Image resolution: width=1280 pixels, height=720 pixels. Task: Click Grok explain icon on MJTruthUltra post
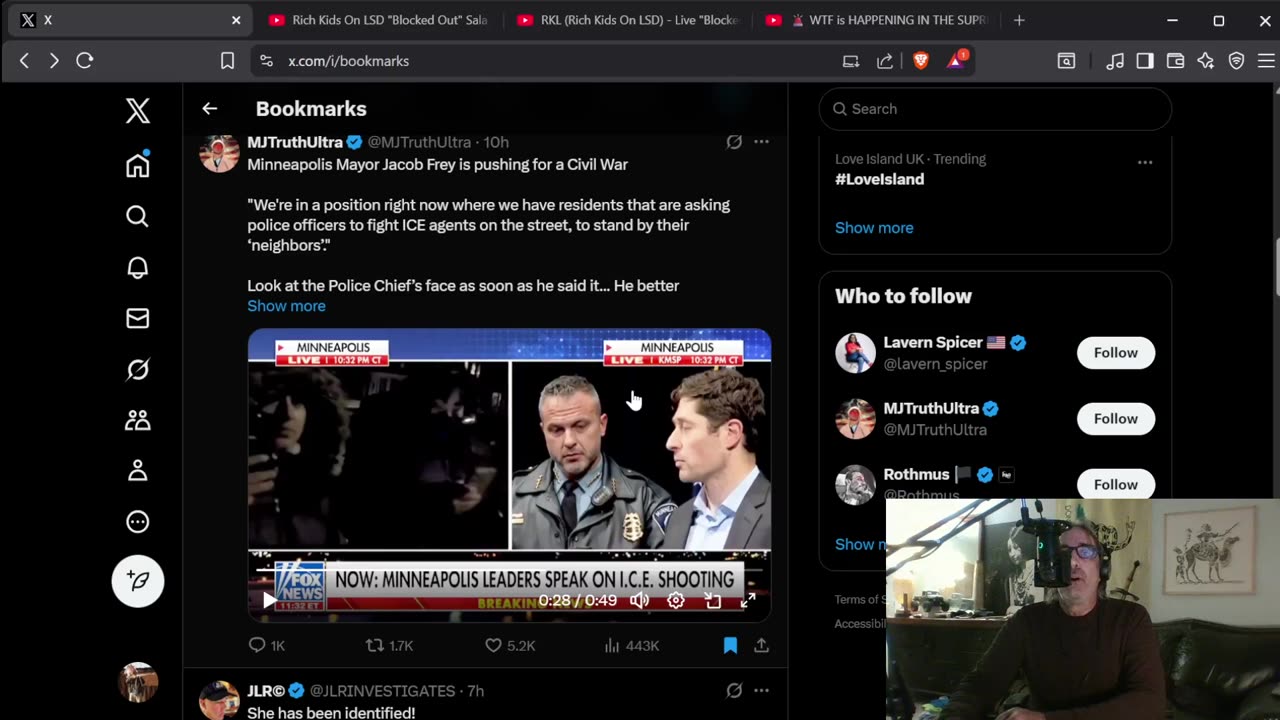pos(734,142)
